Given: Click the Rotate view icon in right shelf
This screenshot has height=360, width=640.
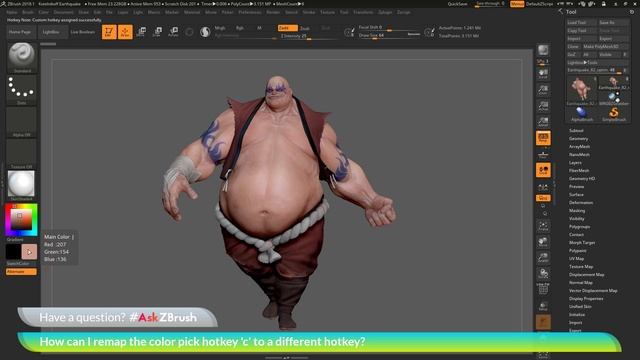Looking at the screenshot, I should click(x=543, y=273).
